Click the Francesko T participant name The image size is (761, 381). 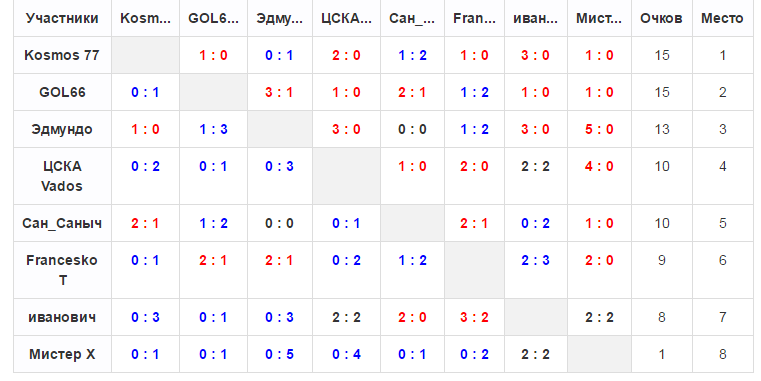coord(62,270)
